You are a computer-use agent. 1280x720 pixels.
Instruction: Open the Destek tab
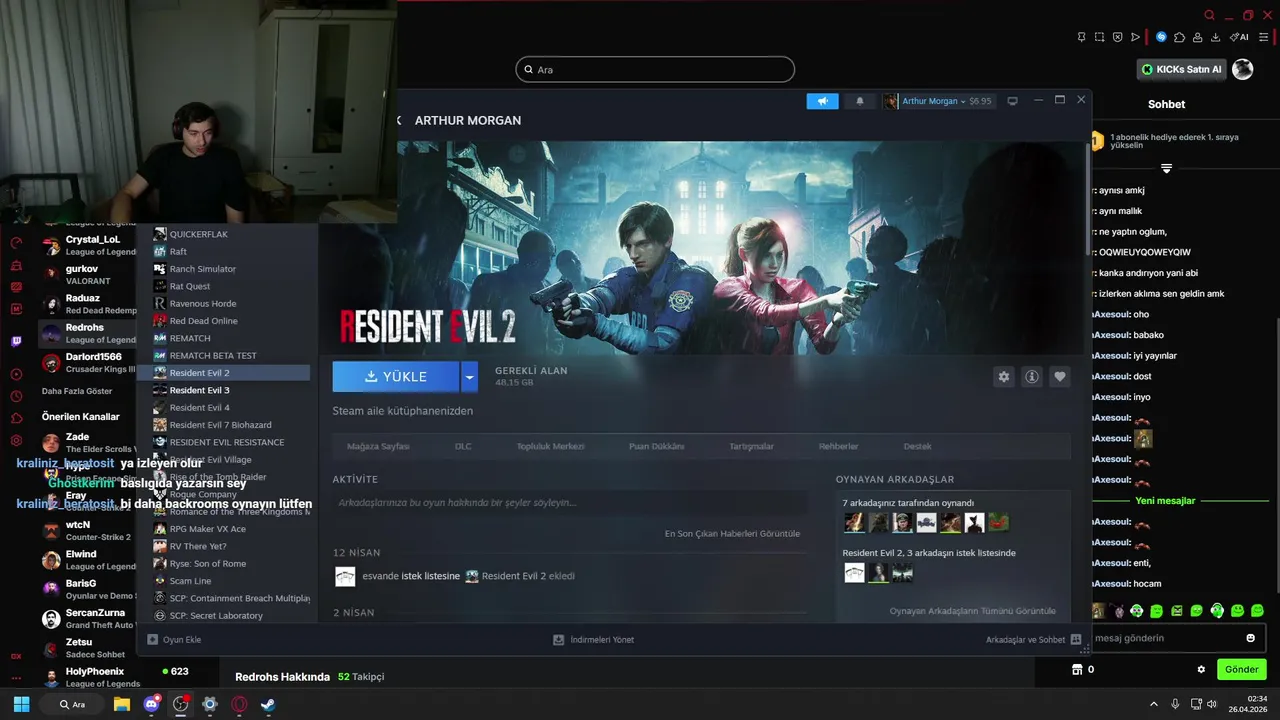coord(917,446)
